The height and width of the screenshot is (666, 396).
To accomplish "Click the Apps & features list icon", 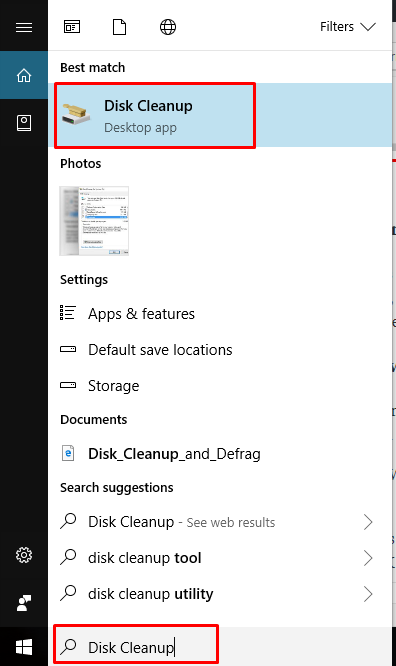I will [x=68, y=313].
